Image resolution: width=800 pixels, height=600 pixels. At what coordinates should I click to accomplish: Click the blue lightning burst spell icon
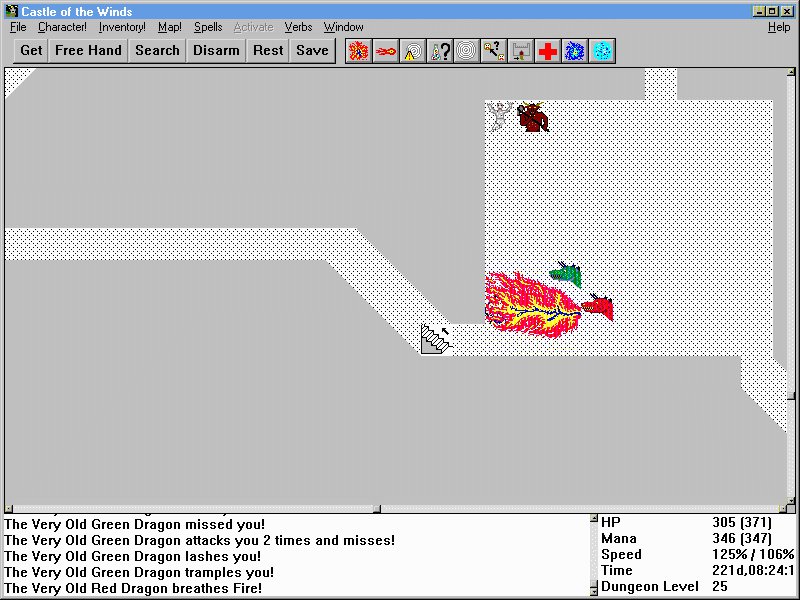pos(574,51)
